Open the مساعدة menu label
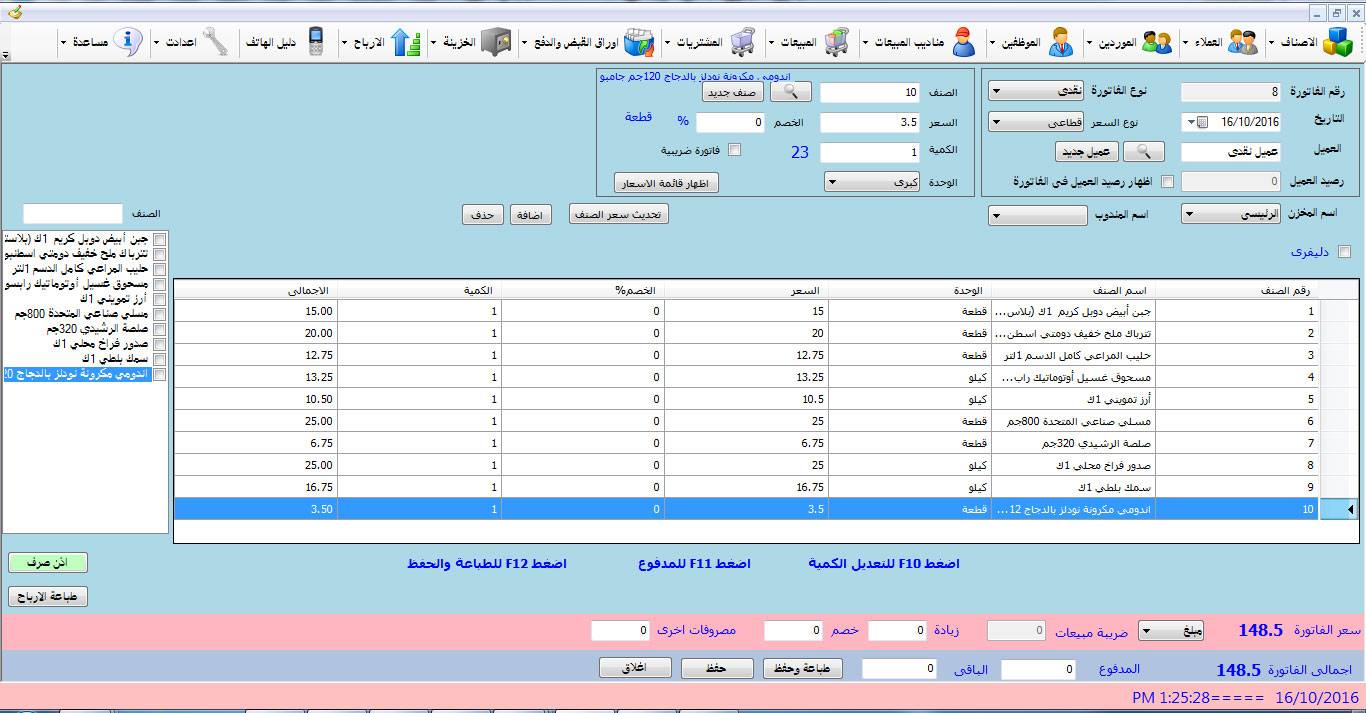1366x713 pixels. pos(89,43)
